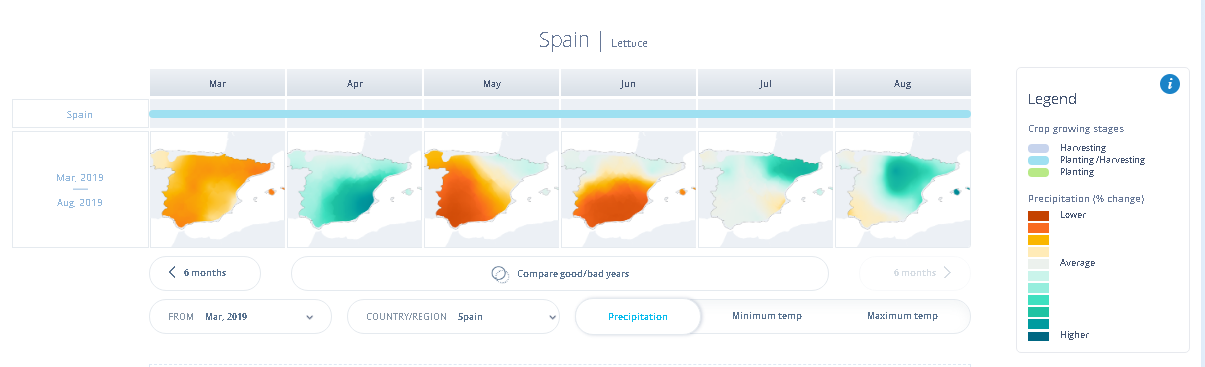Click the clock icon beside Compare good/bad years
Image resolution: width=1205 pixels, height=367 pixels.
coord(500,273)
